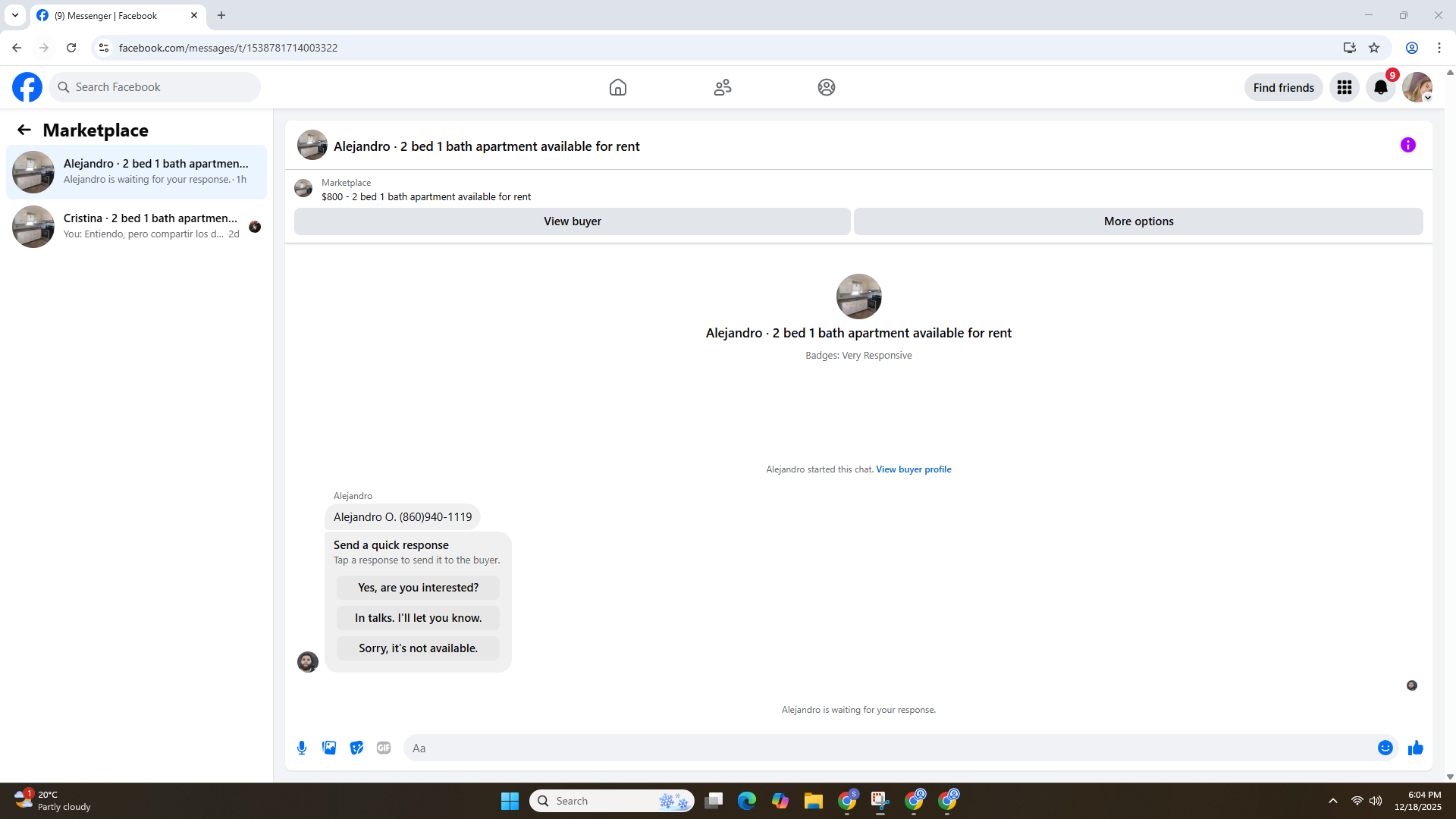This screenshot has width=1456, height=819.
Task: Click the More options button
Action: [x=1138, y=221]
